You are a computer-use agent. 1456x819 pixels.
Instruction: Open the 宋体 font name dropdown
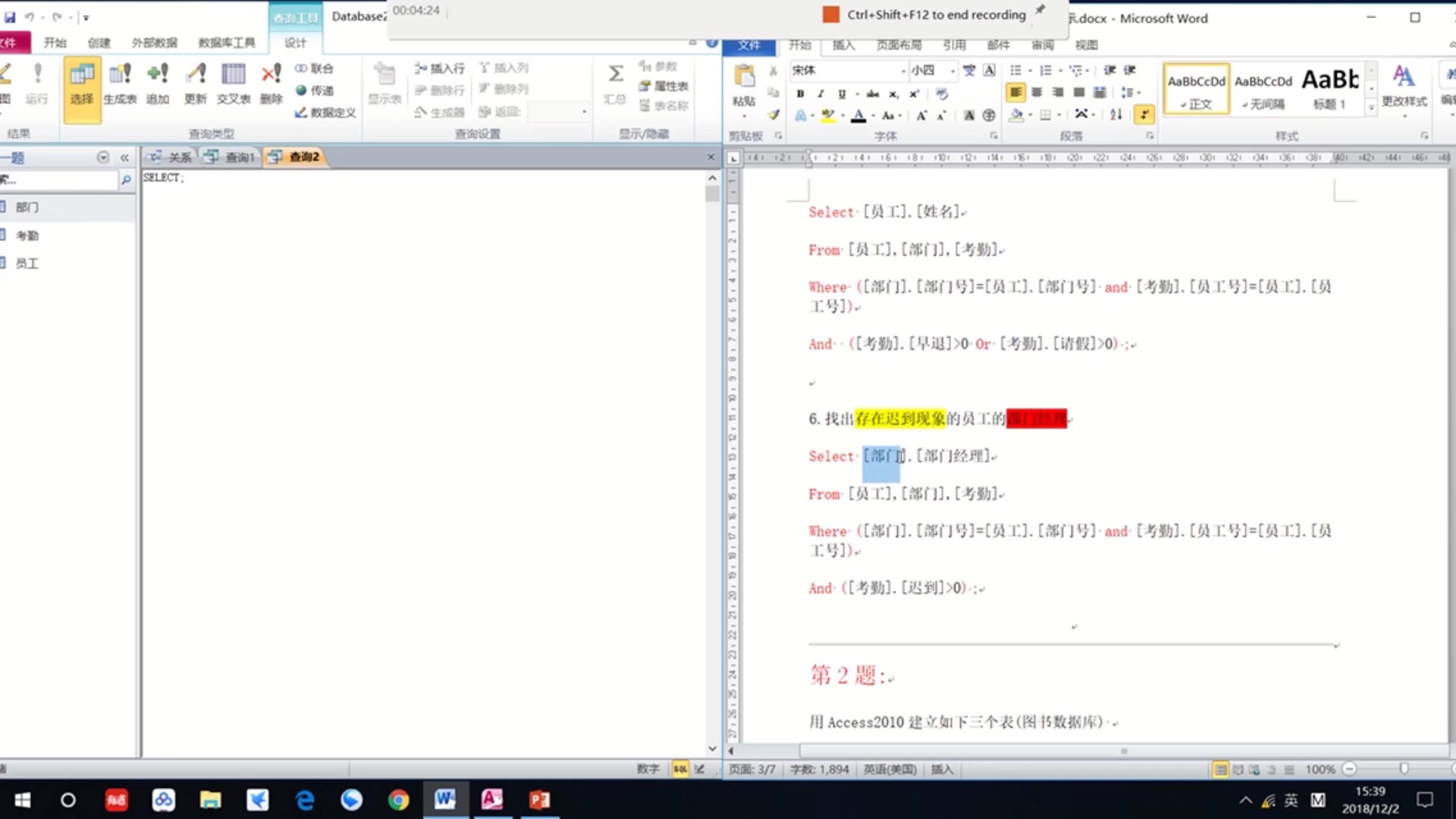(903, 71)
